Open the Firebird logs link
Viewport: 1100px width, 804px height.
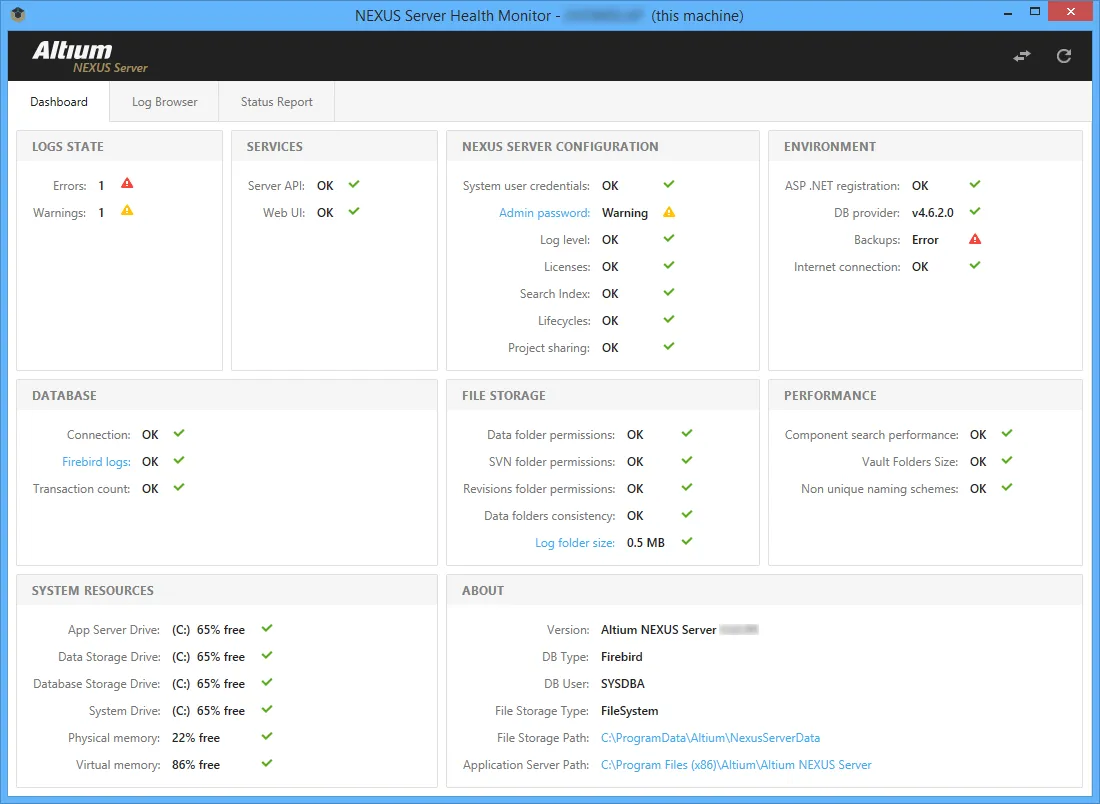96,462
